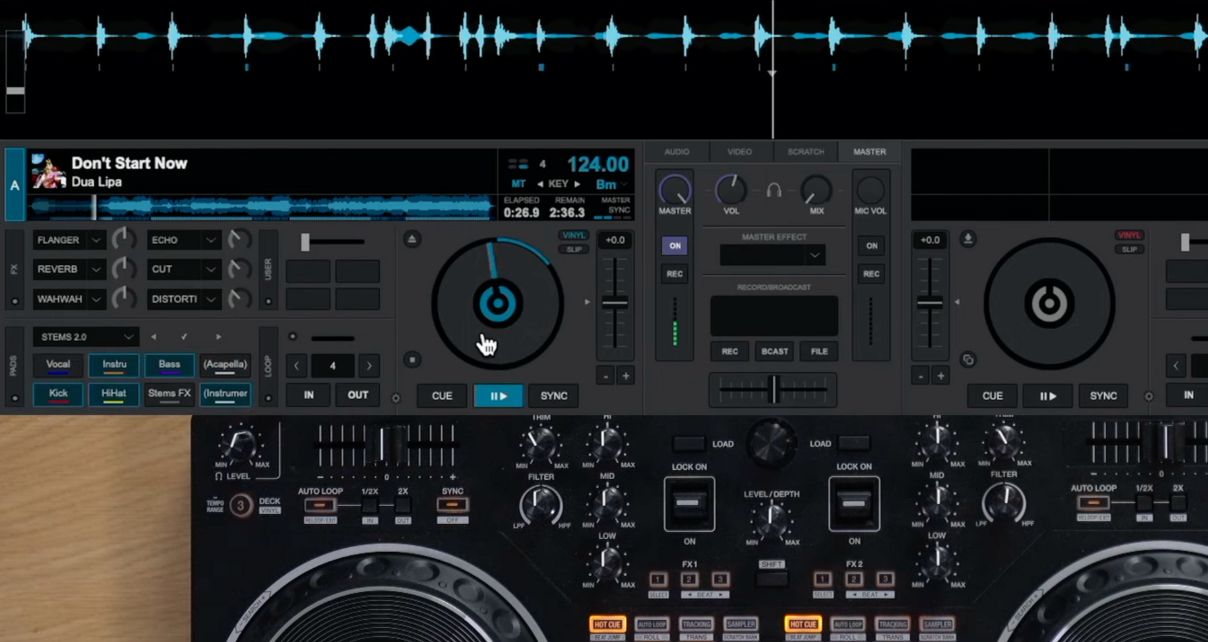1208x642 pixels.
Task: Click the SYNC button on deck A
Action: [554, 396]
